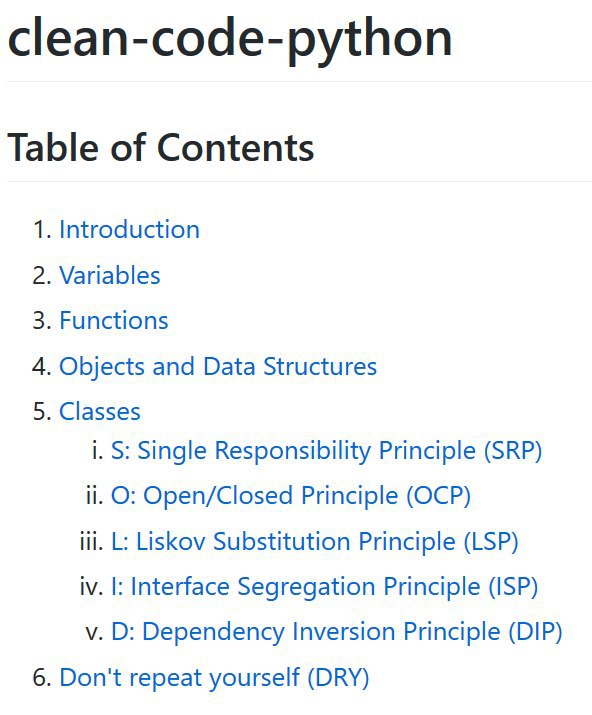Open the Classes section link
Screen dimensions: 592x715
click(x=100, y=411)
